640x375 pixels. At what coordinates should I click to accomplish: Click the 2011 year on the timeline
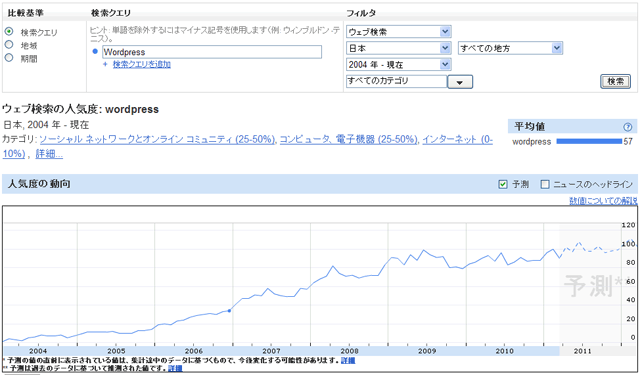pyautogui.click(x=582, y=351)
